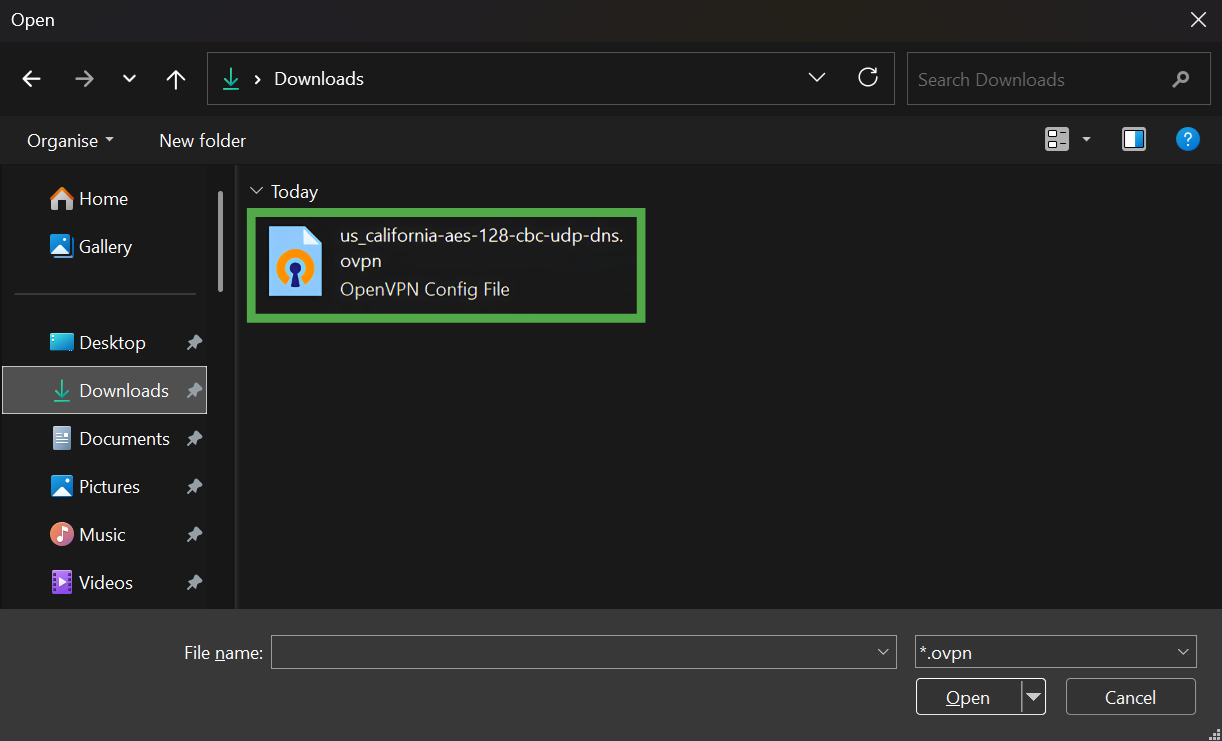This screenshot has width=1222, height=741.
Task: Go up one folder level
Action: coord(176,79)
